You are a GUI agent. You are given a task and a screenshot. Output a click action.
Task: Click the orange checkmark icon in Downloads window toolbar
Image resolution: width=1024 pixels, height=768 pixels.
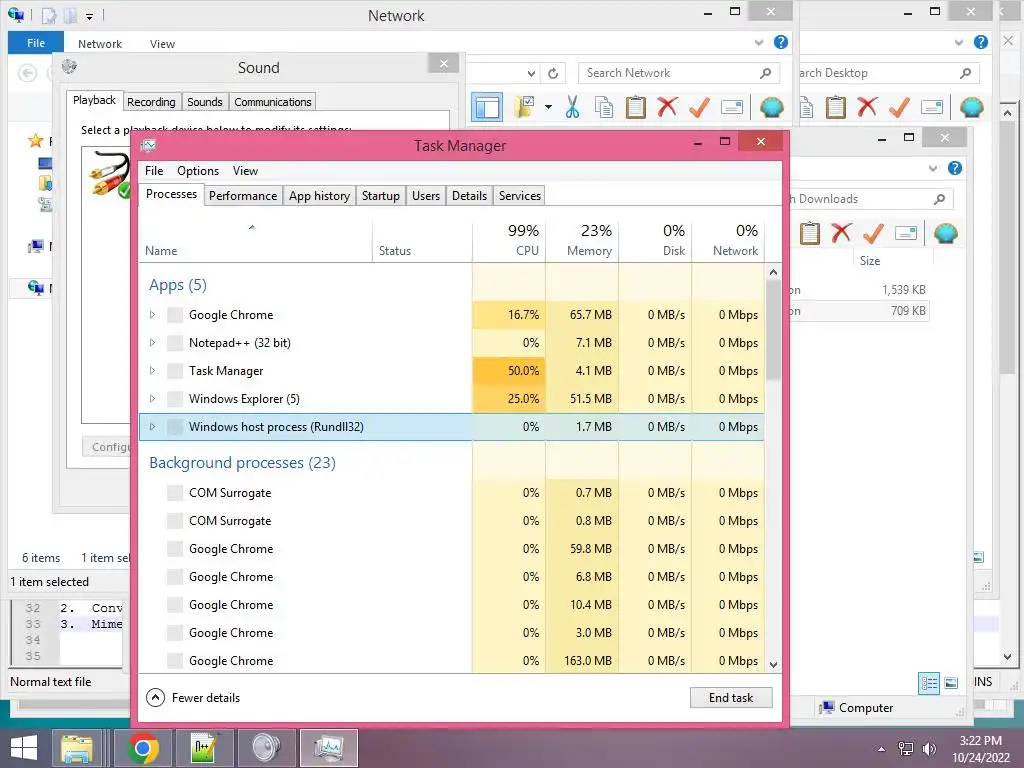(x=873, y=233)
